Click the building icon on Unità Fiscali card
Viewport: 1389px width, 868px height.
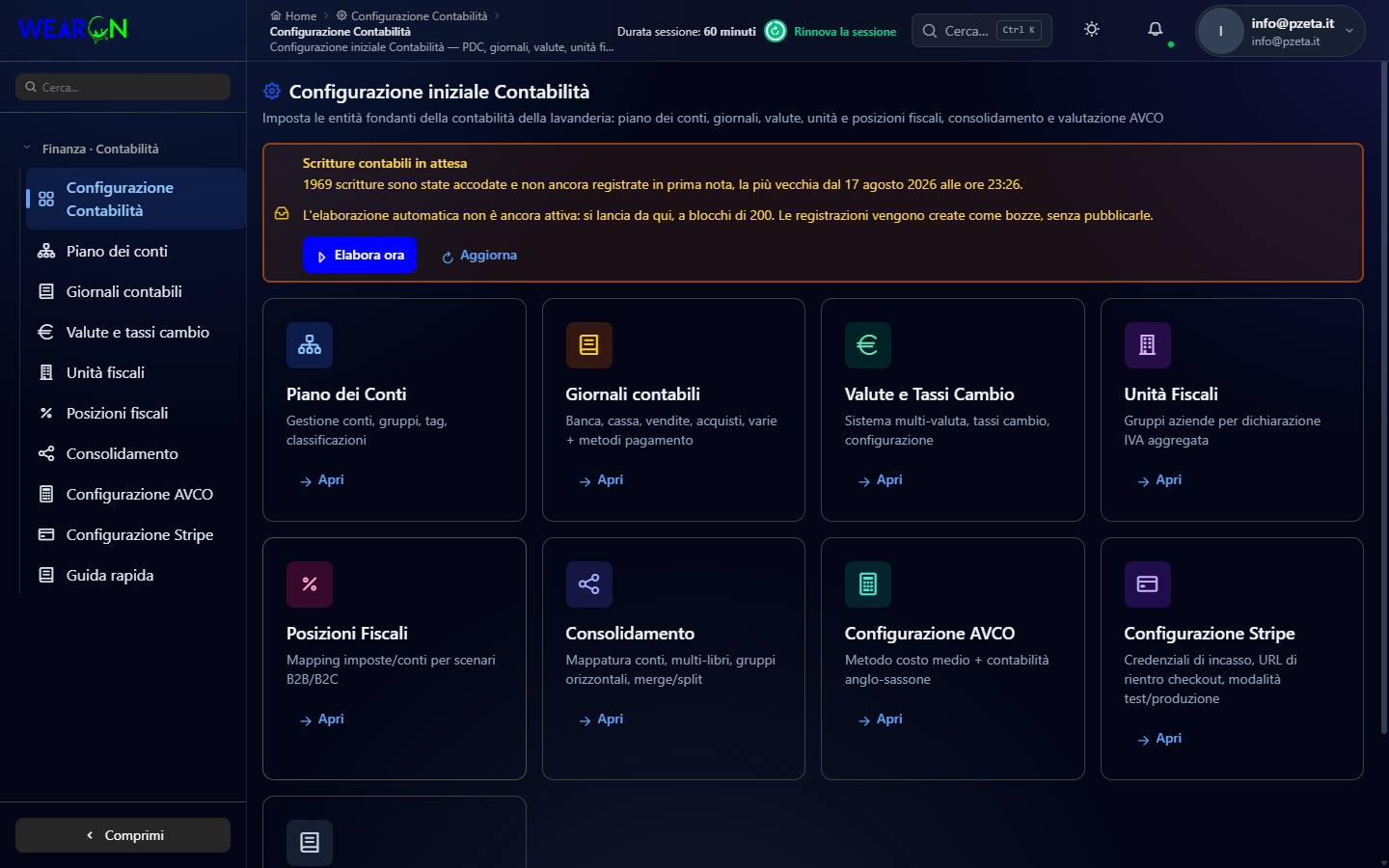[1148, 345]
